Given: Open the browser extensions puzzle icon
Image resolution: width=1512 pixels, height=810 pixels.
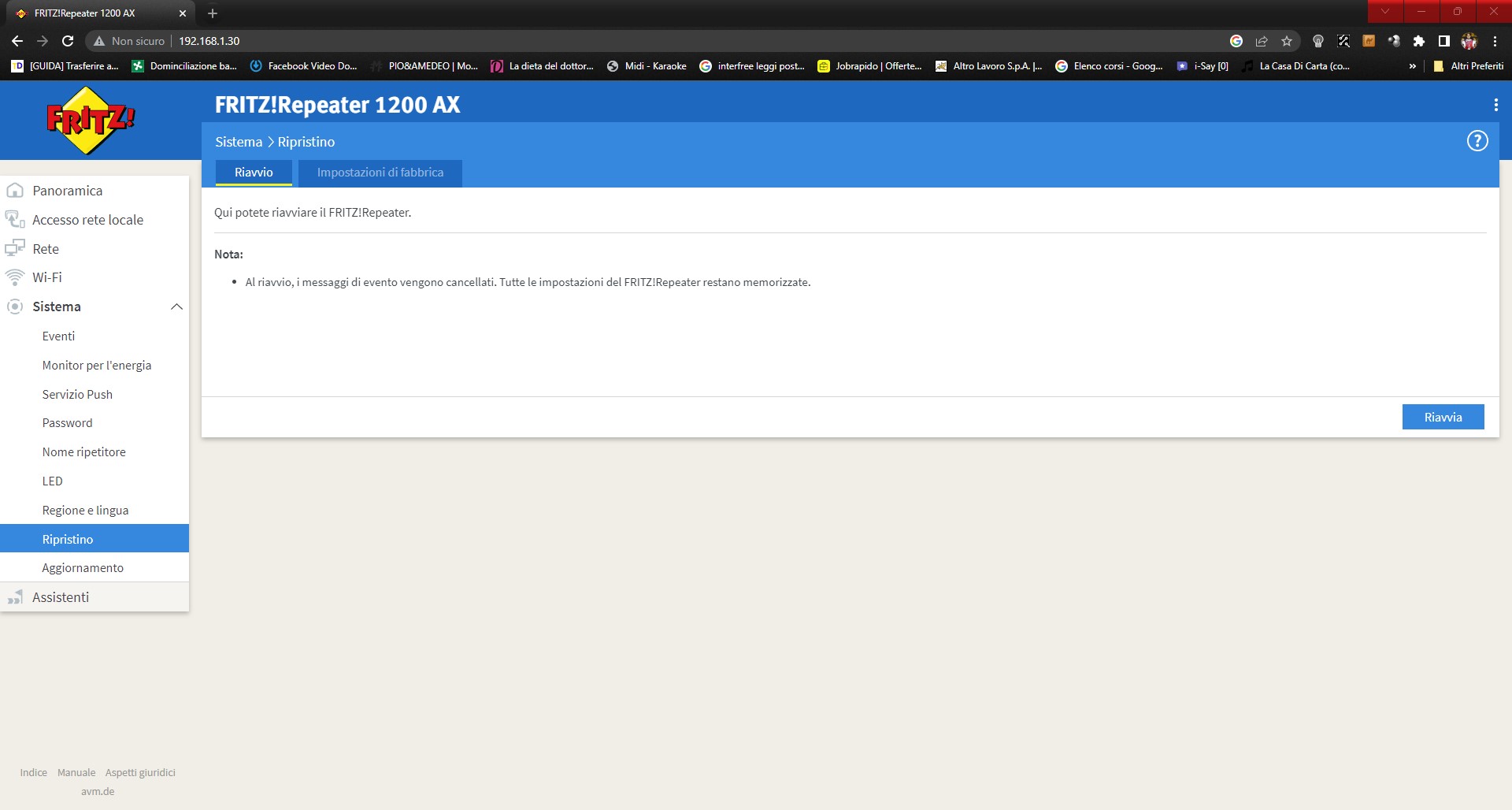Looking at the screenshot, I should pyautogui.click(x=1419, y=41).
